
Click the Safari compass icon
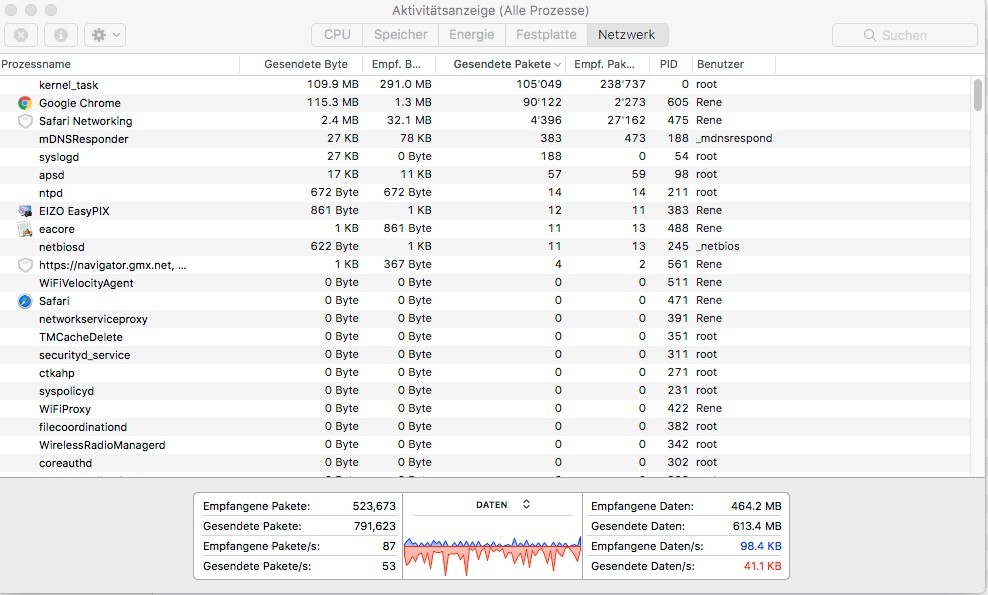(x=25, y=301)
